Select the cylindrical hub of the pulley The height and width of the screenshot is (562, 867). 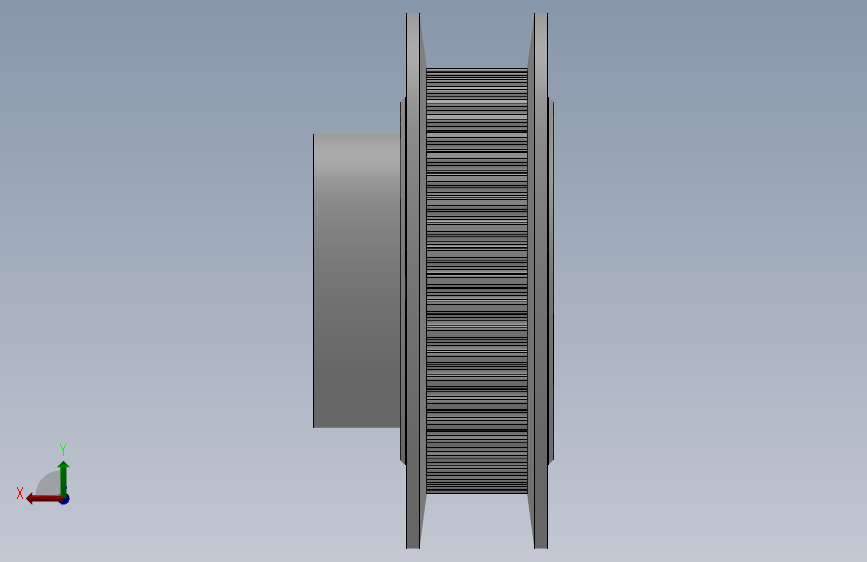click(x=357, y=280)
